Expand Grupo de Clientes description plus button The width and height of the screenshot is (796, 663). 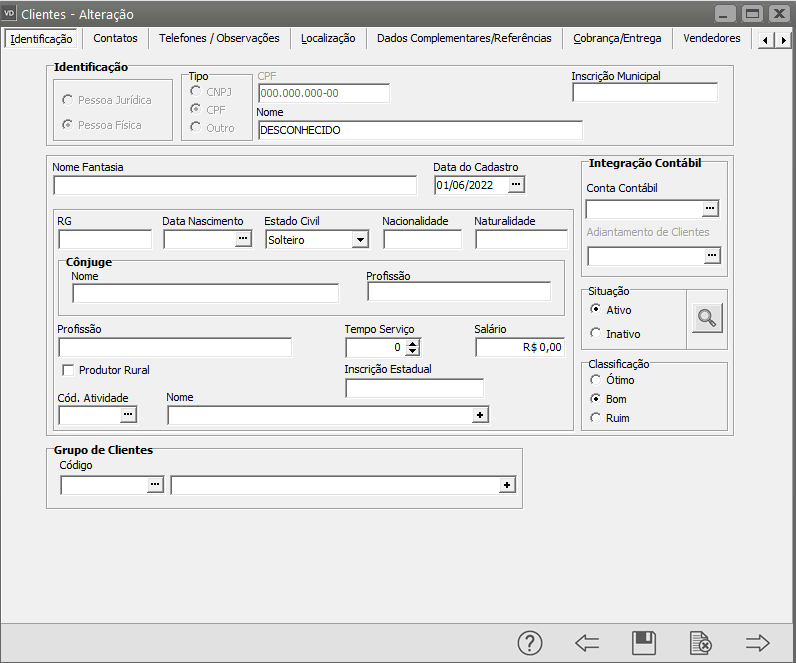507,485
